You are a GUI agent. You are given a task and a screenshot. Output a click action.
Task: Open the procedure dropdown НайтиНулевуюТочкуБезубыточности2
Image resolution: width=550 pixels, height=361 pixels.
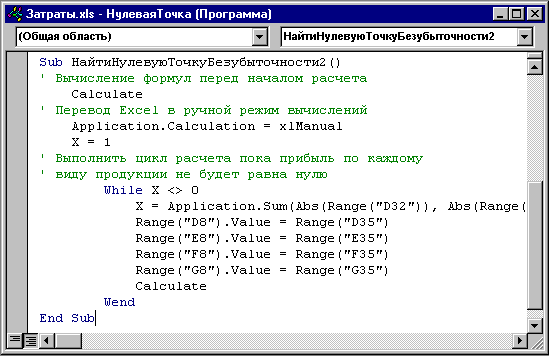[525, 36]
